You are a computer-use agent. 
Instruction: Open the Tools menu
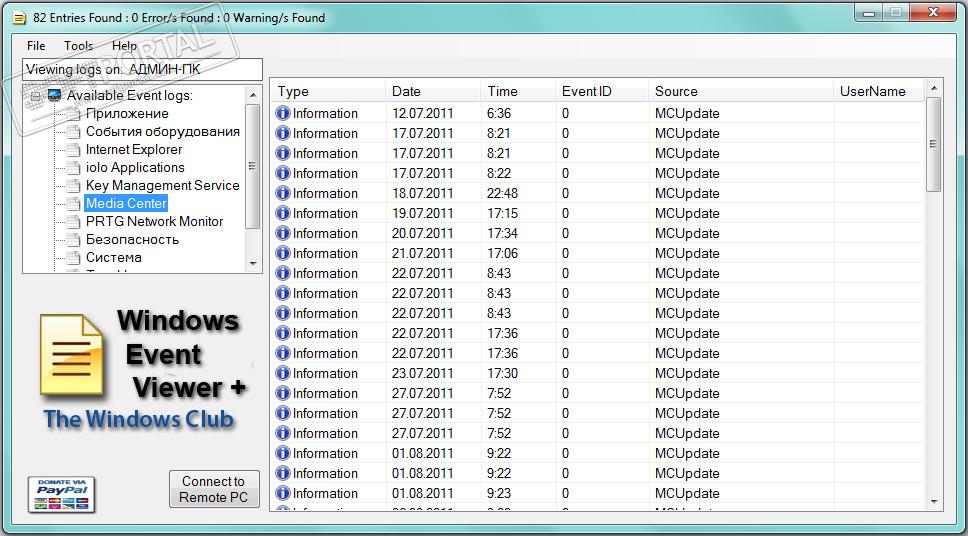(x=78, y=46)
